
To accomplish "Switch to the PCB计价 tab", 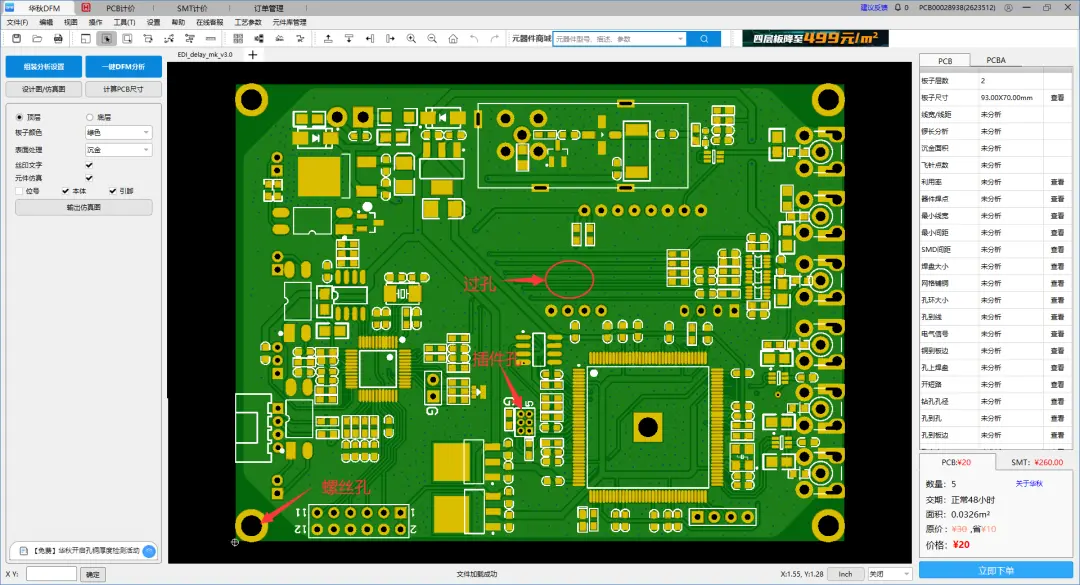I will (x=121, y=8).
